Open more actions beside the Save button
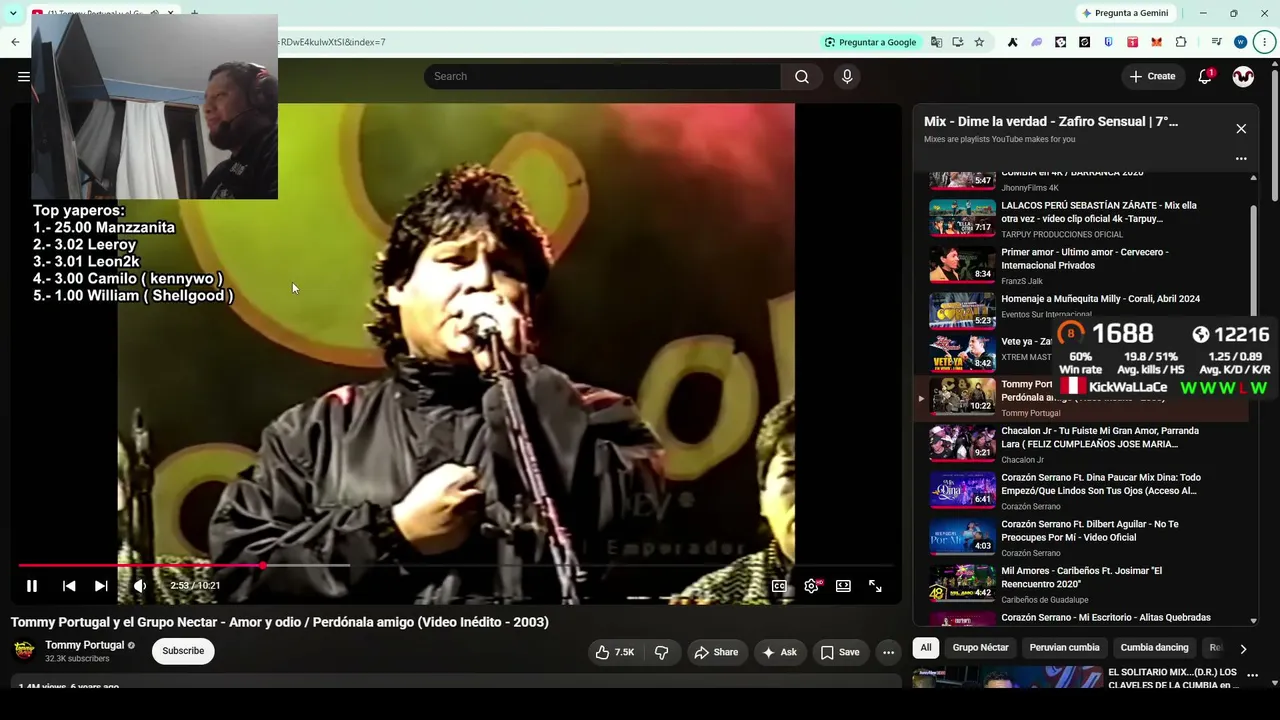1280x720 pixels. tap(888, 652)
